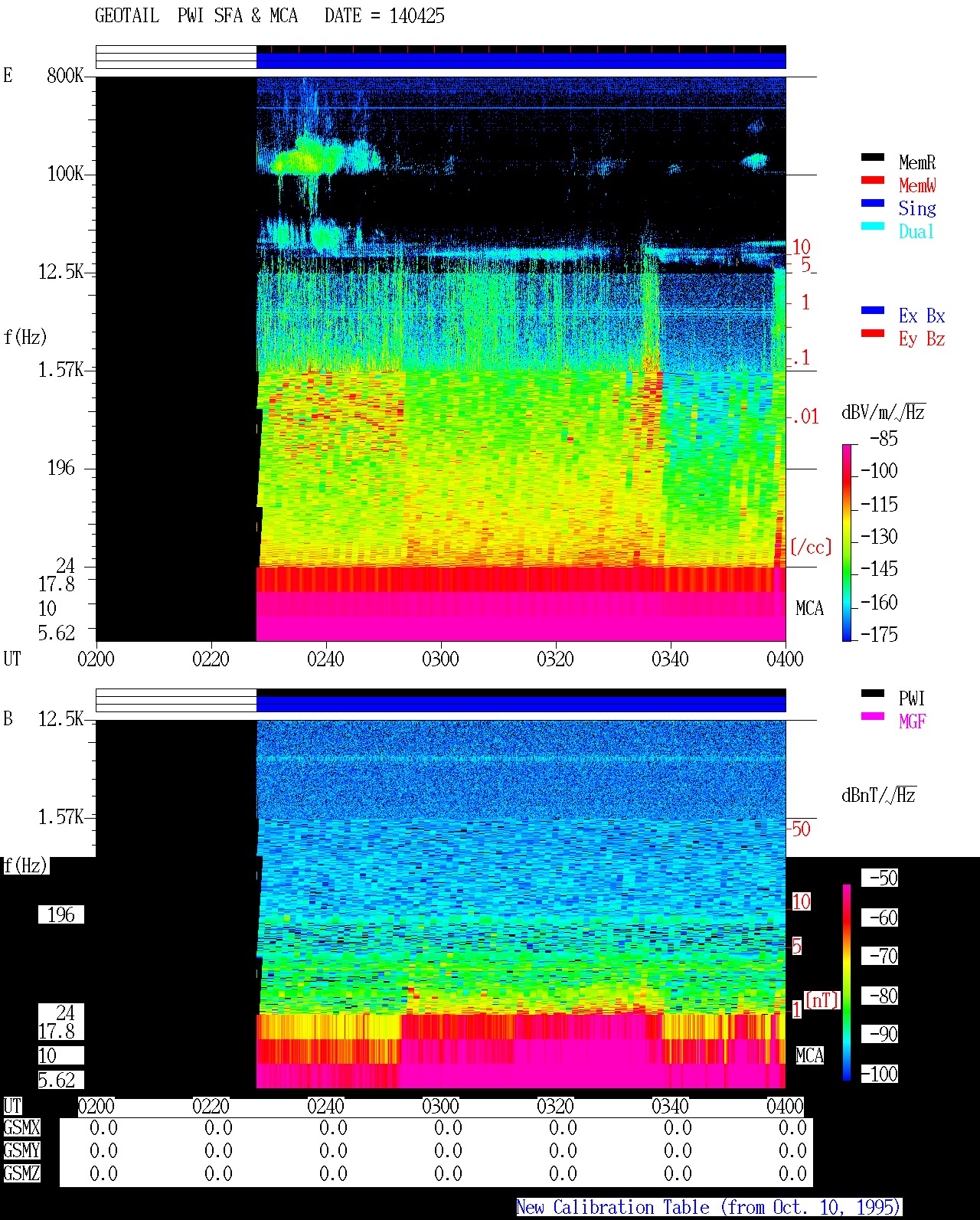The height and width of the screenshot is (1220, 980).
Task: Click the "100K" frequency axis label
Action: point(65,174)
